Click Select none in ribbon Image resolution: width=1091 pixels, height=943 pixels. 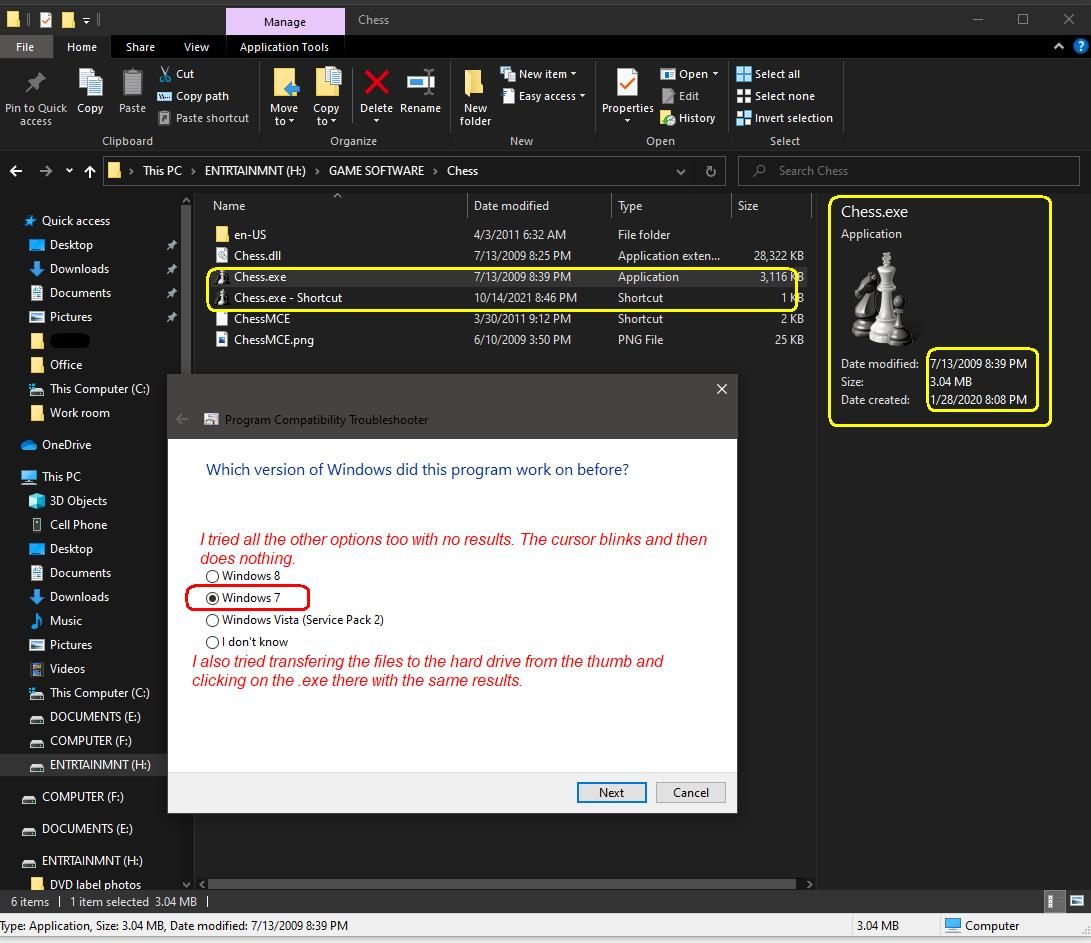[775, 96]
